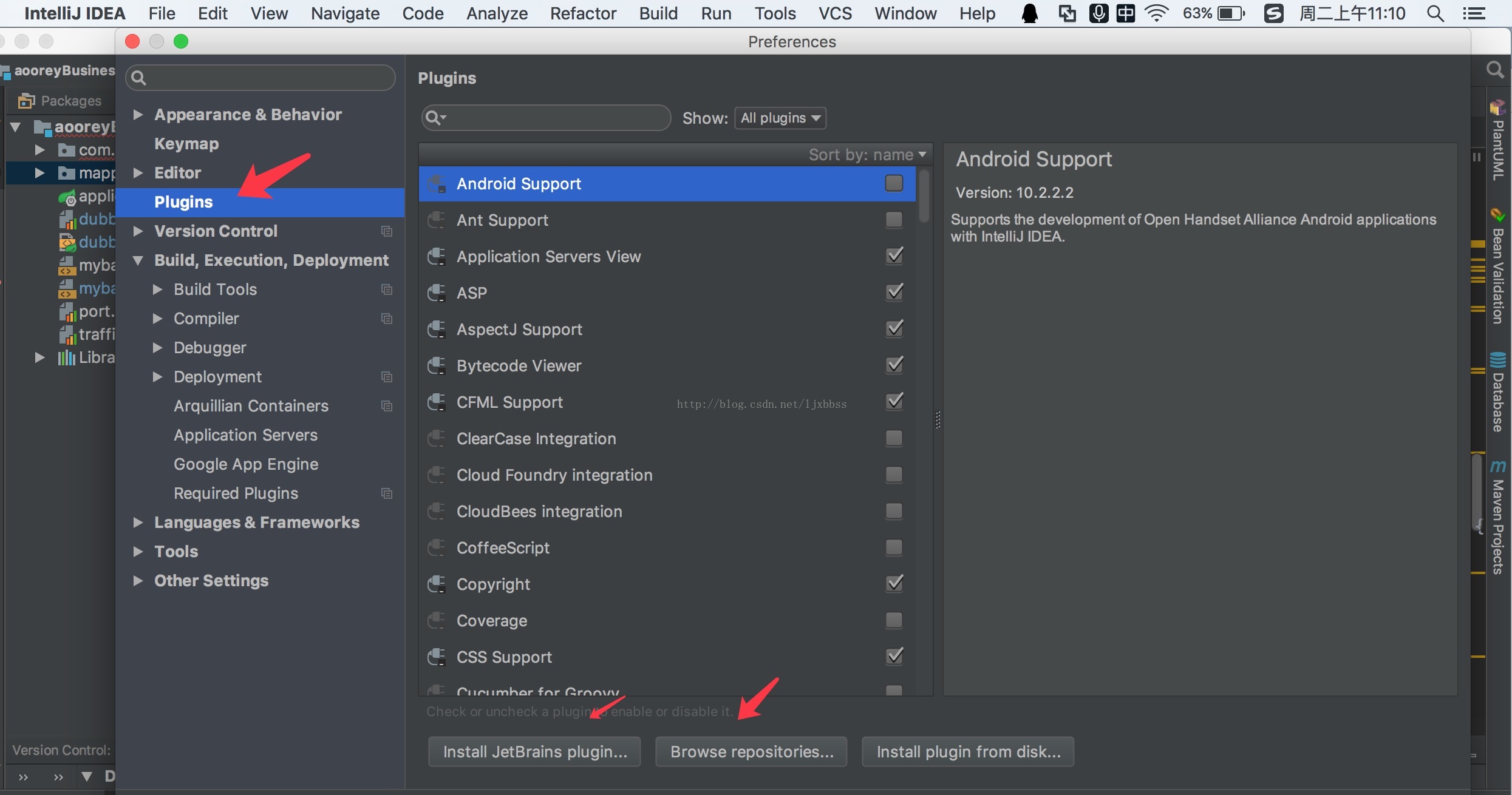Open the Show All plugins dropdown
Viewport: 1512px width, 795px height.
tap(780, 118)
